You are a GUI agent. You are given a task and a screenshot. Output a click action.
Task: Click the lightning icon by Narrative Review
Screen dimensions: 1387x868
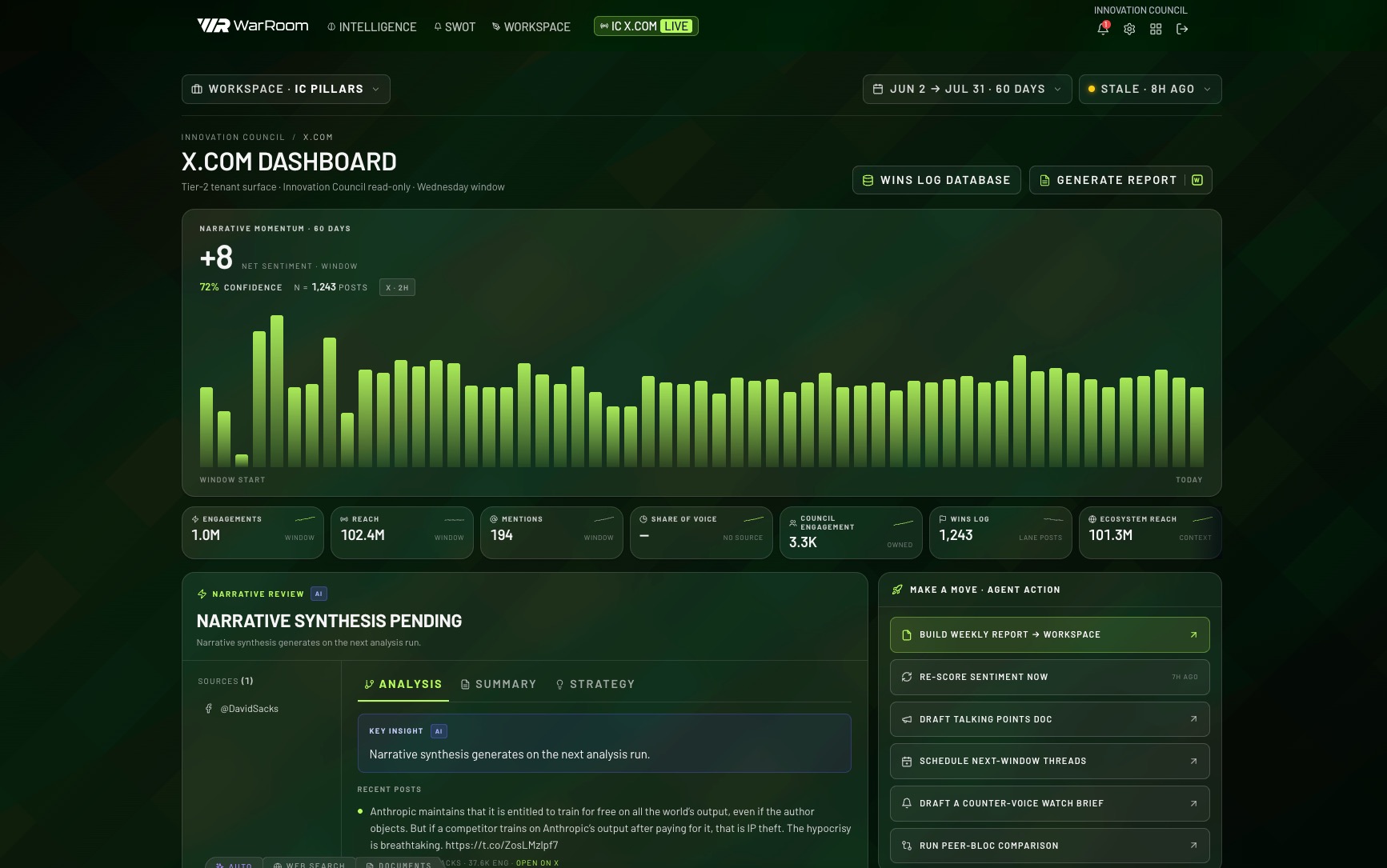[x=202, y=594]
